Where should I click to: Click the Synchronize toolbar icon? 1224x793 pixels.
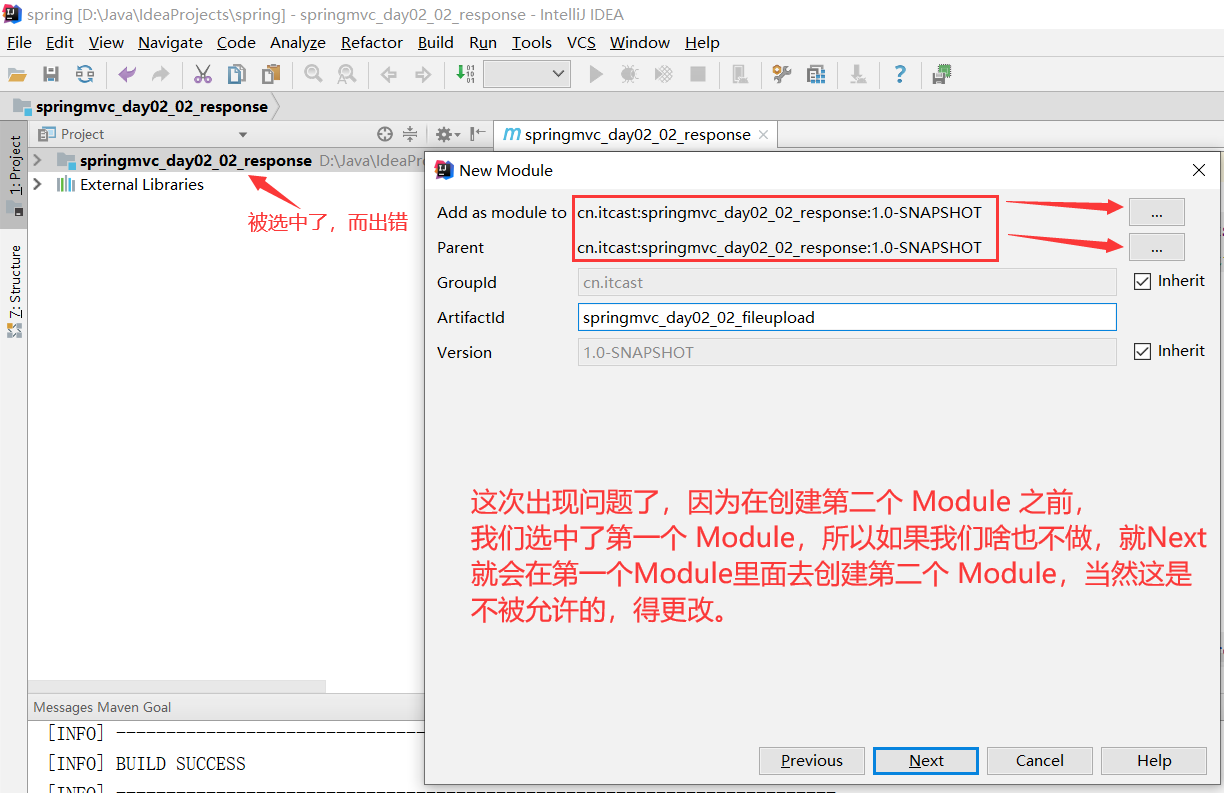click(85, 74)
